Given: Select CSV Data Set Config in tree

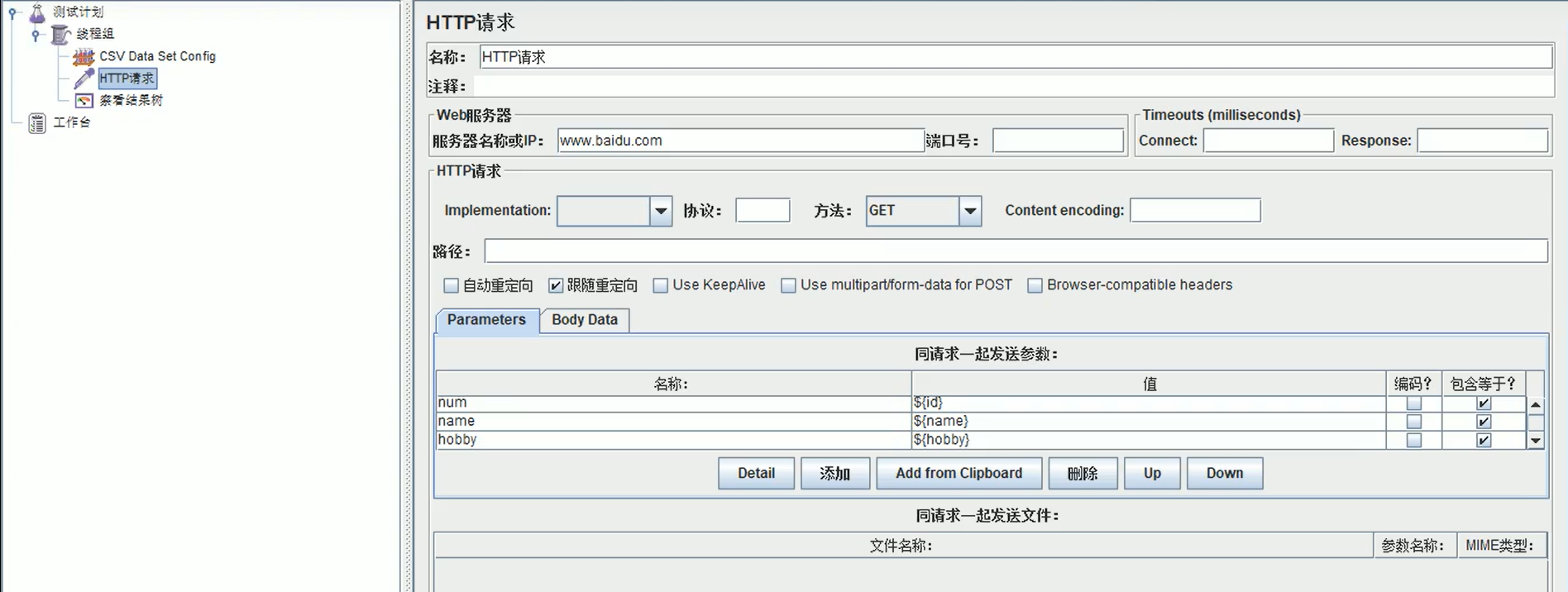Looking at the screenshot, I should click(157, 56).
